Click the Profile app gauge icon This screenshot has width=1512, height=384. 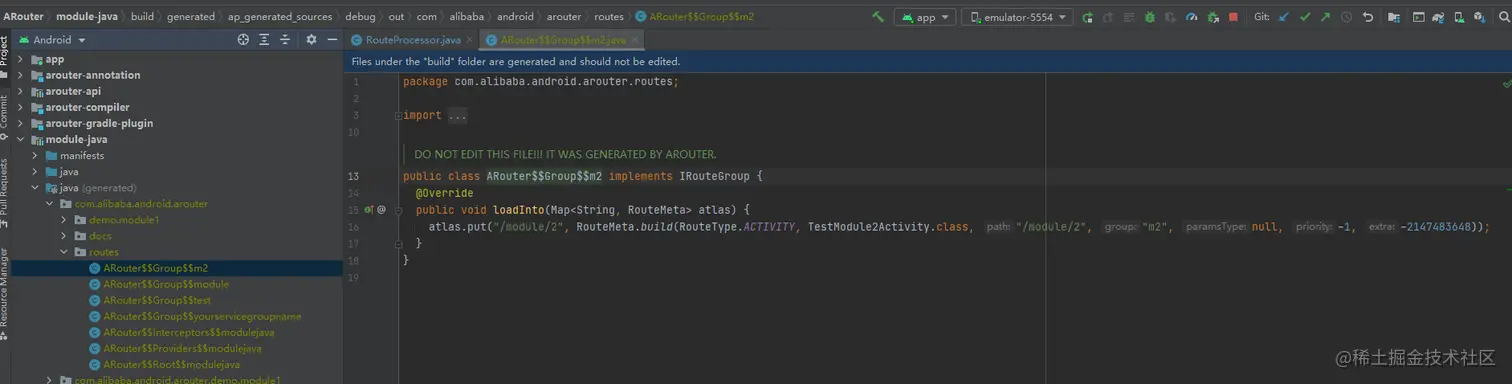coord(1191,17)
